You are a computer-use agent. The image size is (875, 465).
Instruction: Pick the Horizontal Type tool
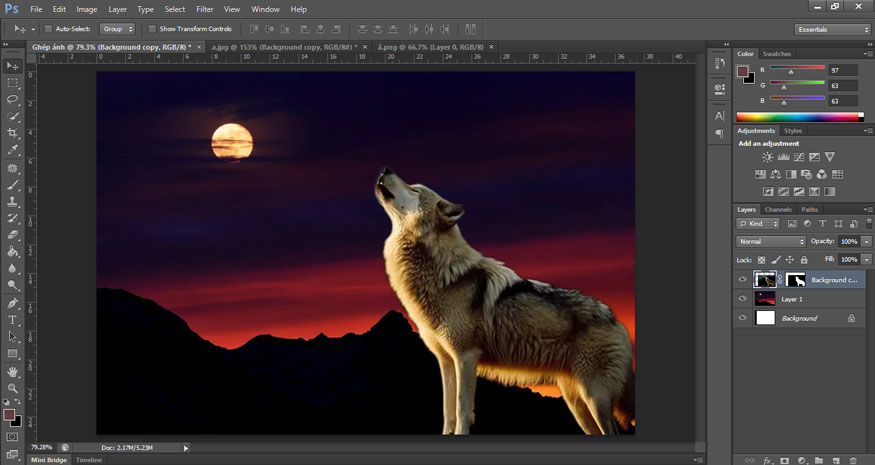(x=13, y=320)
